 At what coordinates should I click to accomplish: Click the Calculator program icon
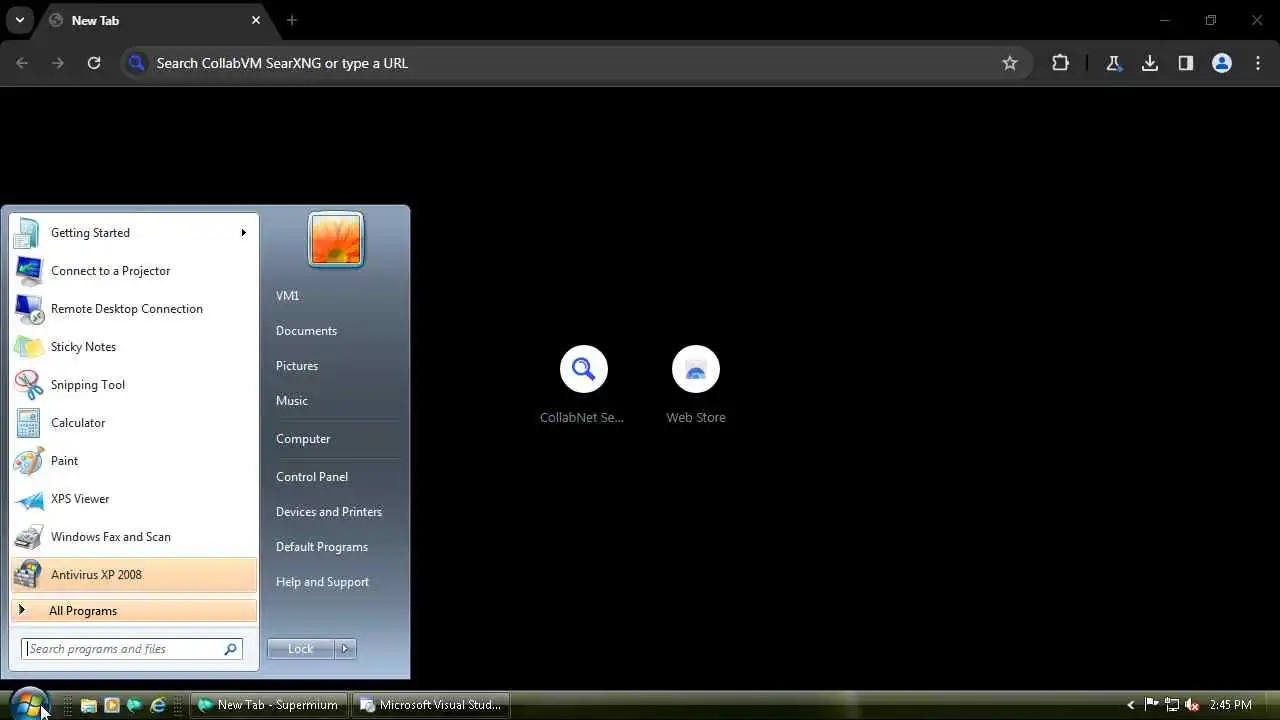pyautogui.click(x=29, y=423)
